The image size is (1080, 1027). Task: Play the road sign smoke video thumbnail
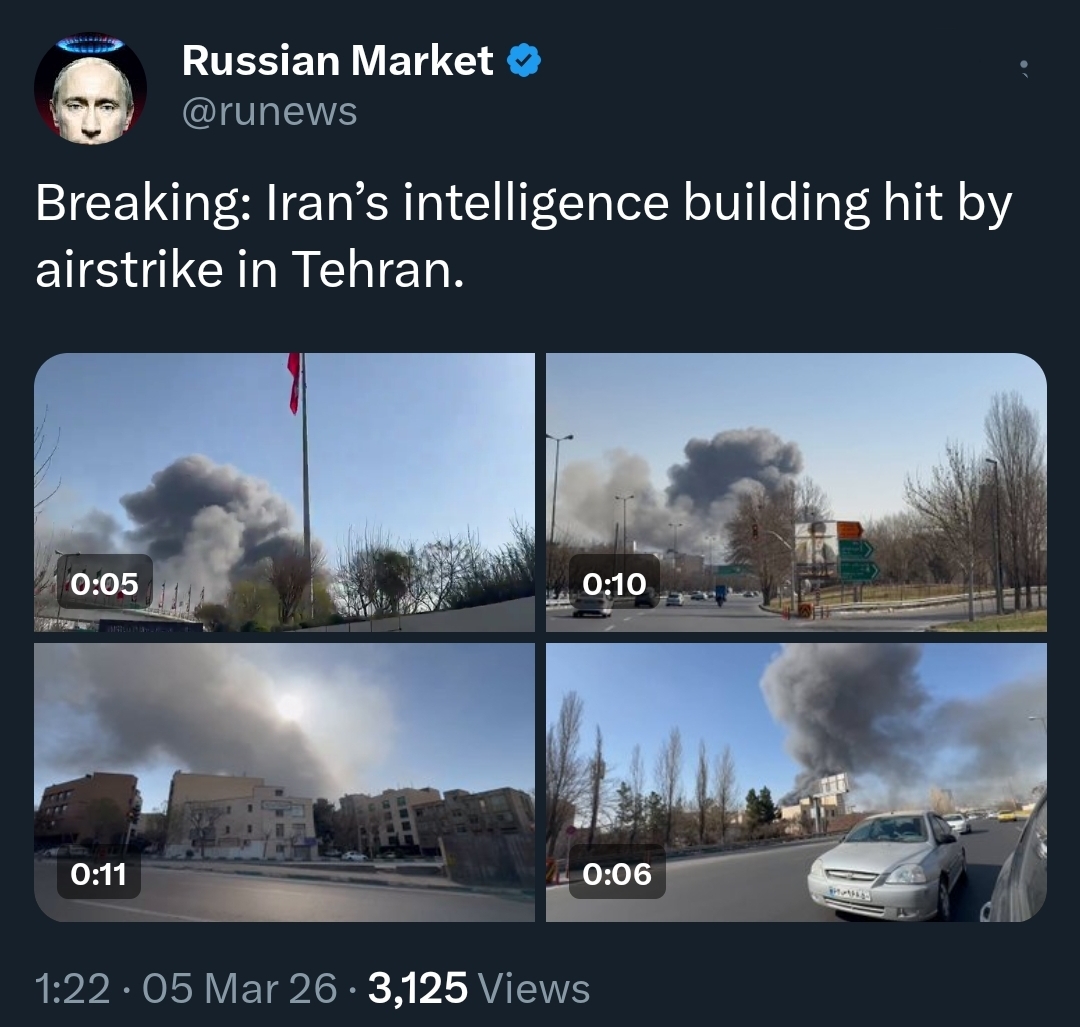coord(796,492)
